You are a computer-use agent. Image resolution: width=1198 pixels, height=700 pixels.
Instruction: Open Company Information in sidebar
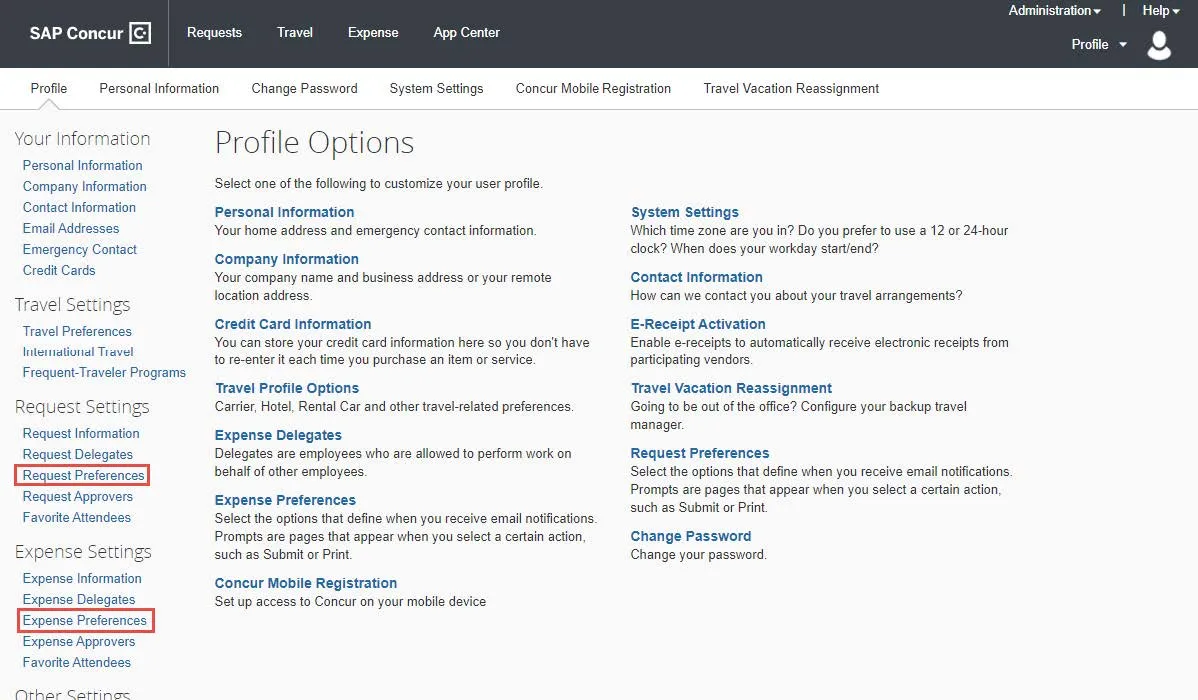84,186
